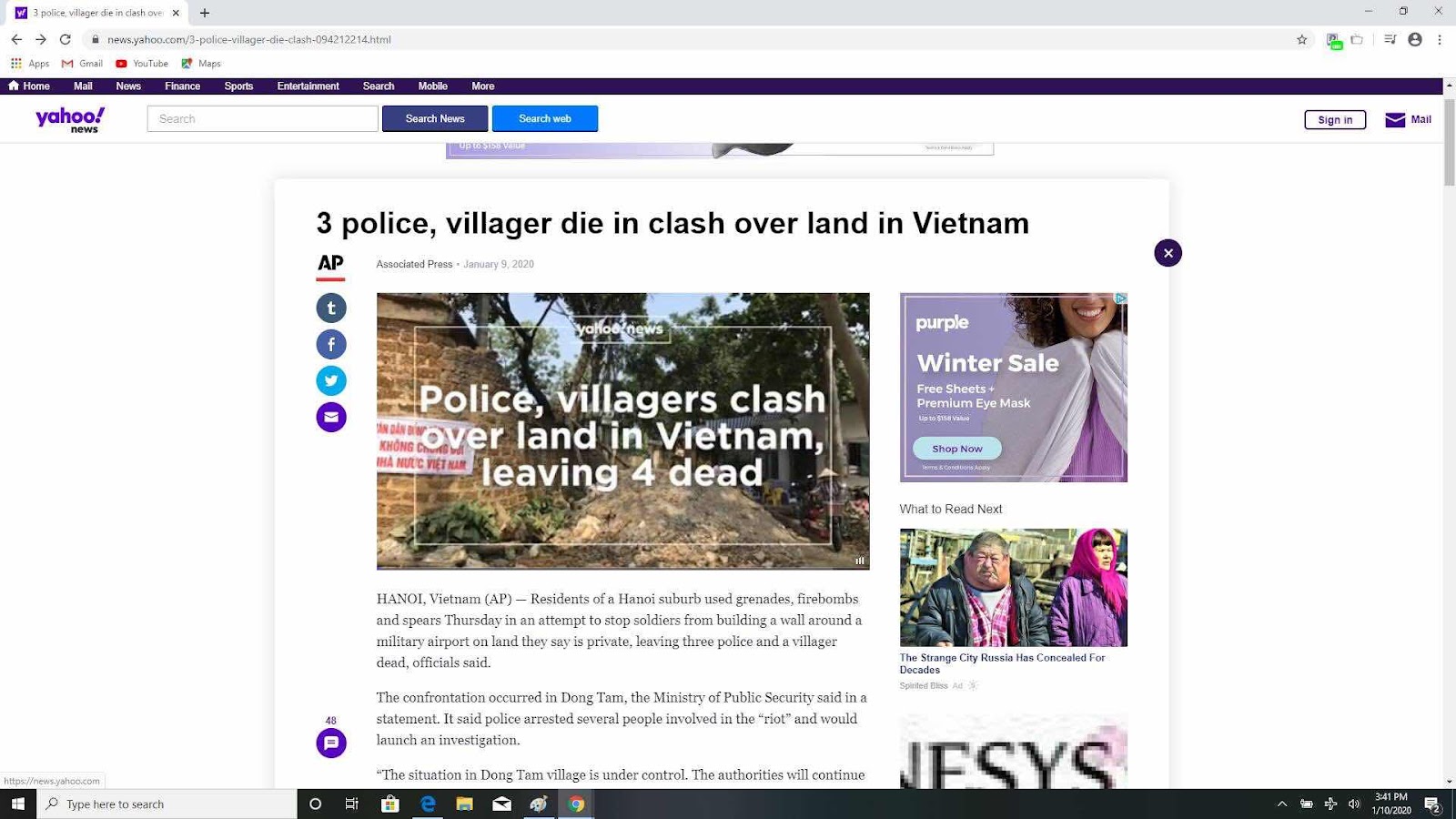Open the comments bubble icon
Screen dimensions: 1456x819
[331, 743]
